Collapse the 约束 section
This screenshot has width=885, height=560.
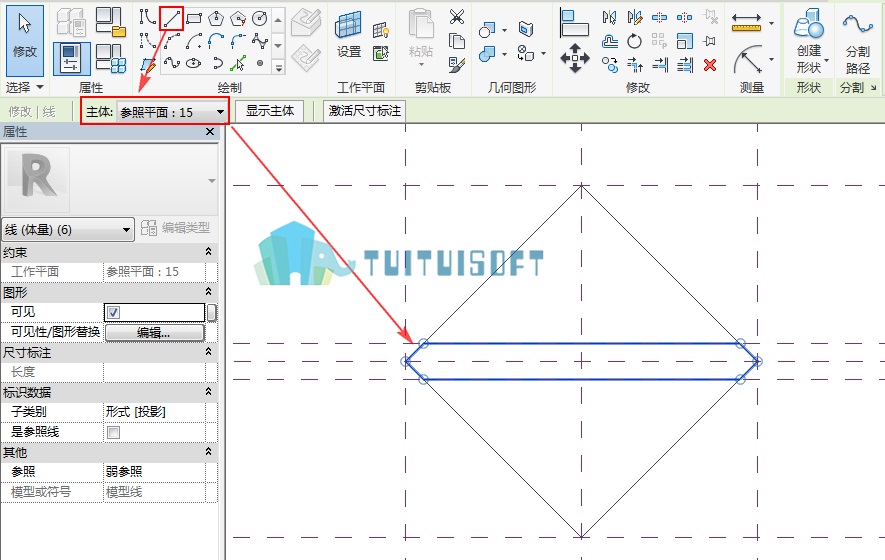click(208, 252)
